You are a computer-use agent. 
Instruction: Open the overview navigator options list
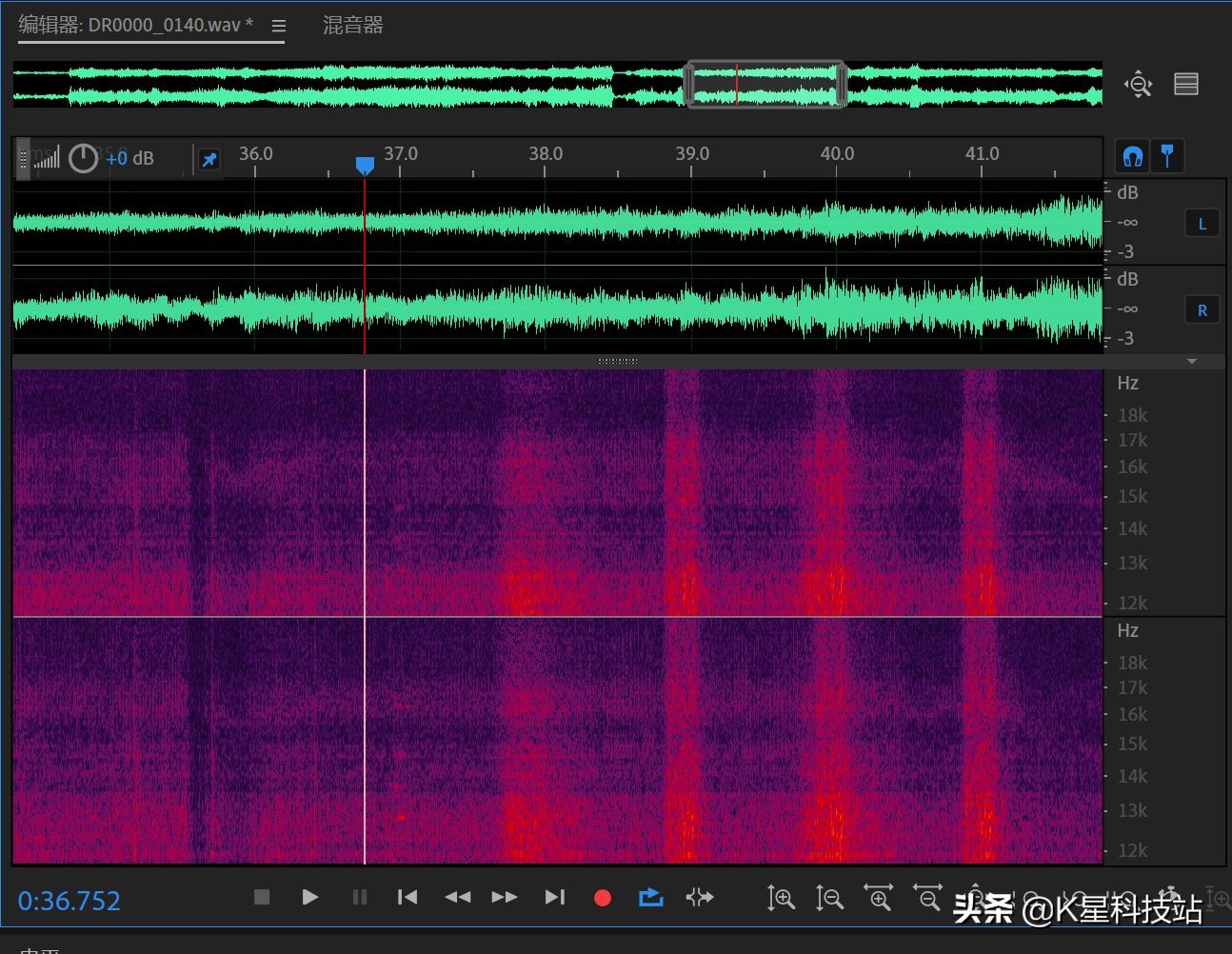1186,85
